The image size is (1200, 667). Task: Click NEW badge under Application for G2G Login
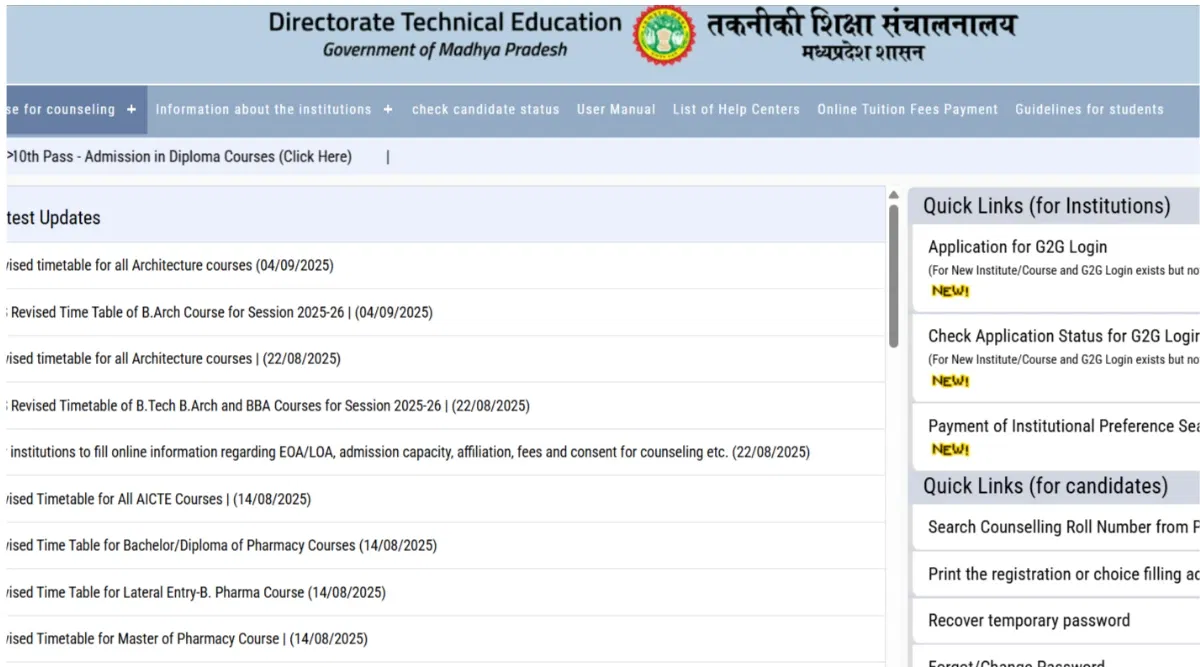click(950, 291)
